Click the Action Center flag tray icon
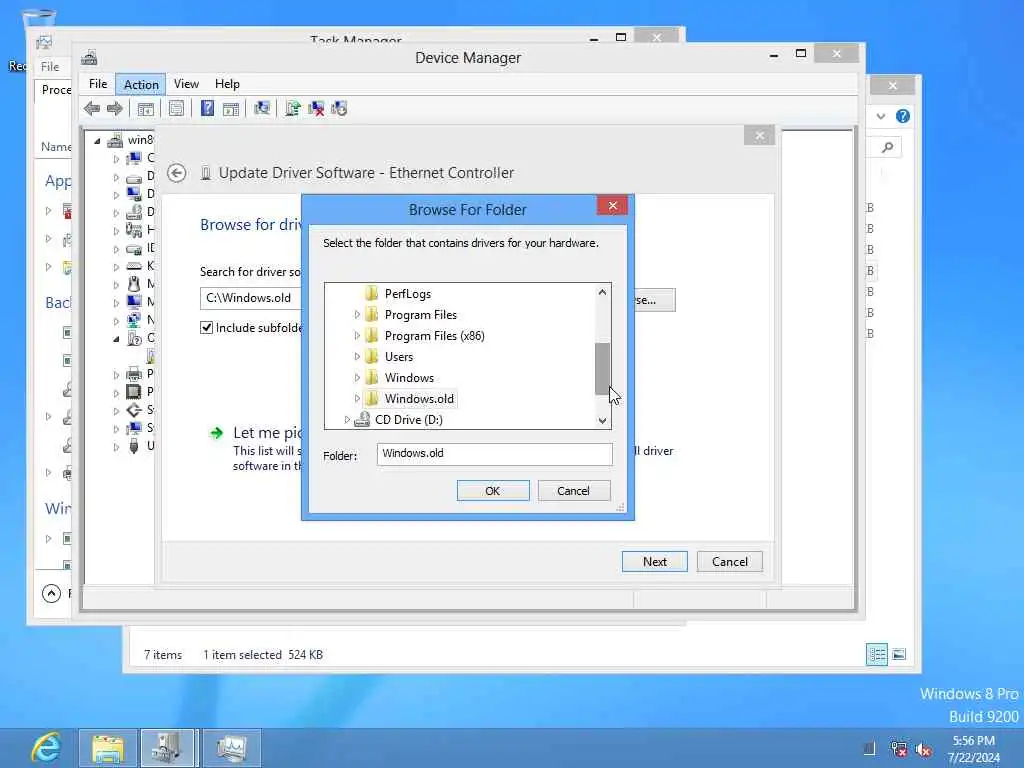The width and height of the screenshot is (1024, 768). point(869,749)
